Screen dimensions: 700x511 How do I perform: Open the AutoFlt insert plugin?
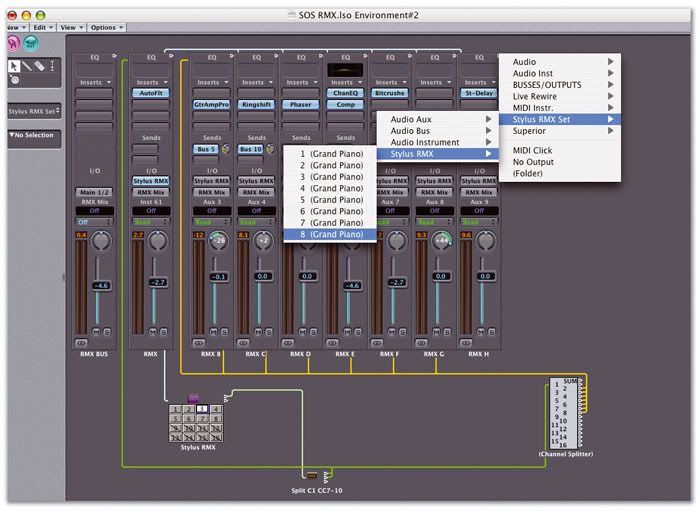(151, 93)
